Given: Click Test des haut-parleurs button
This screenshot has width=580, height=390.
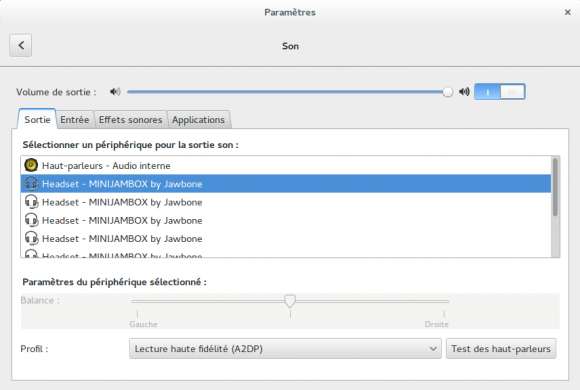Looking at the screenshot, I should pos(501,349).
